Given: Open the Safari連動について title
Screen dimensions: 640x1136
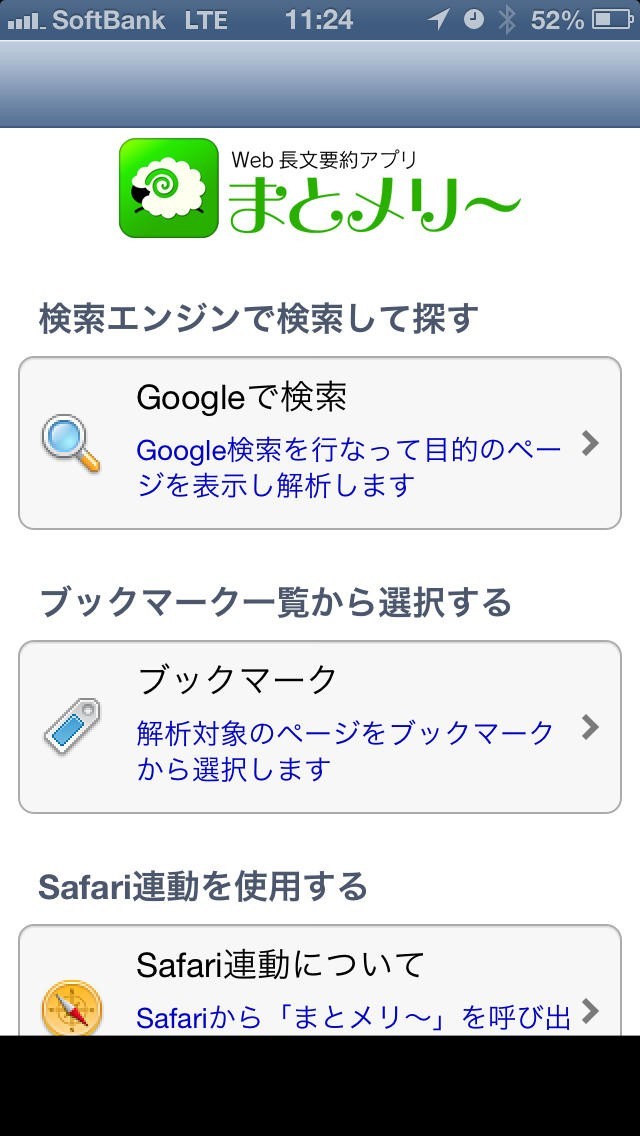Looking at the screenshot, I should click(281, 964).
